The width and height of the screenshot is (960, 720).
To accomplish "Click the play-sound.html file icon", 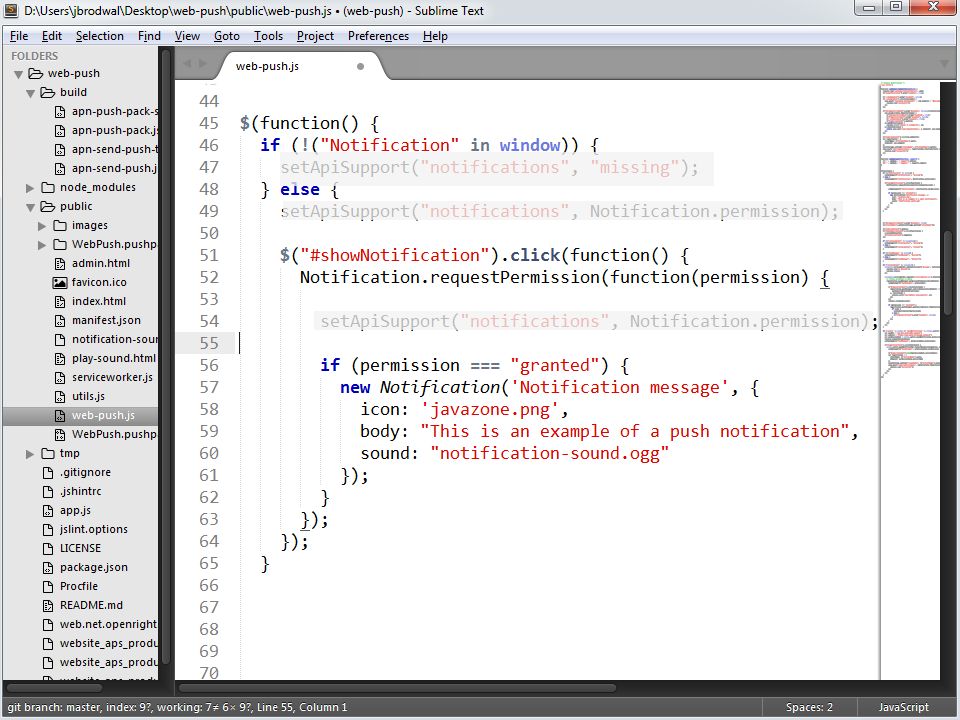I will tap(60, 358).
